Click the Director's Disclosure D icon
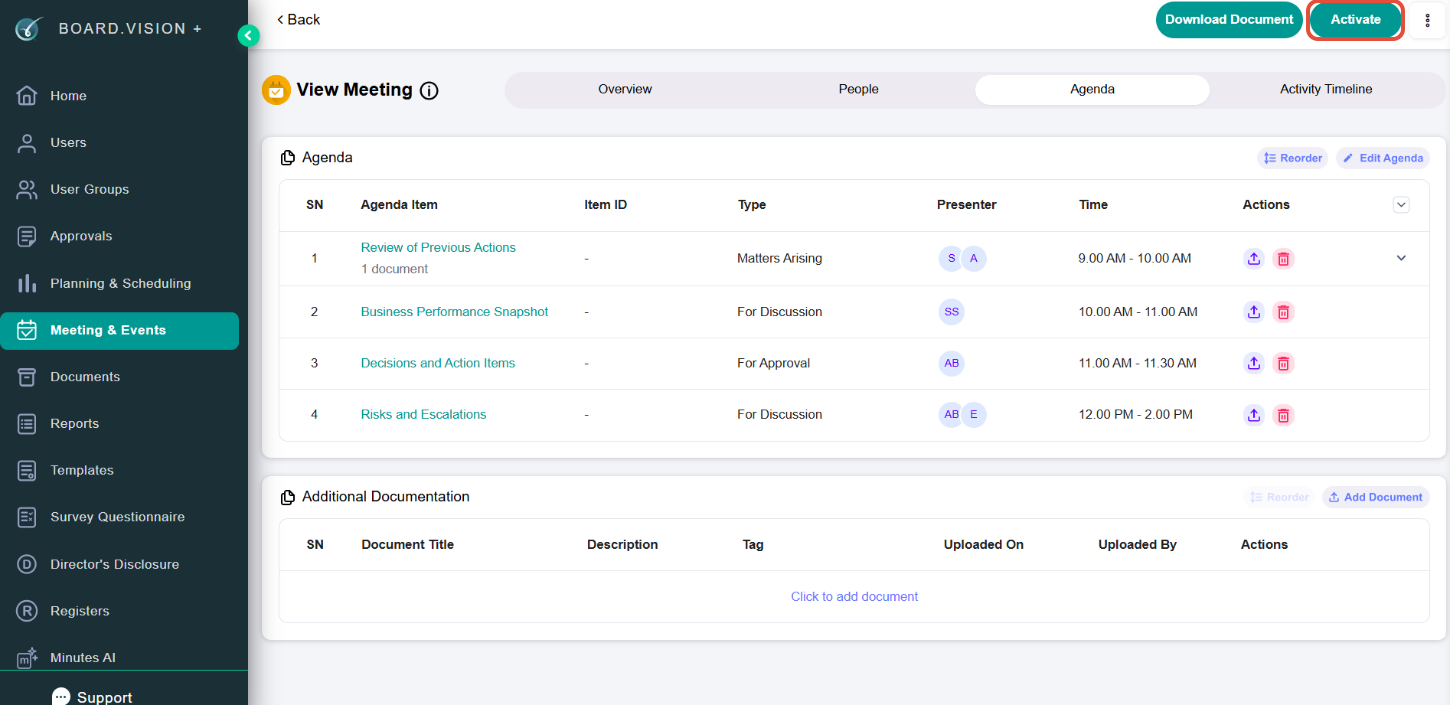 click(x=27, y=564)
